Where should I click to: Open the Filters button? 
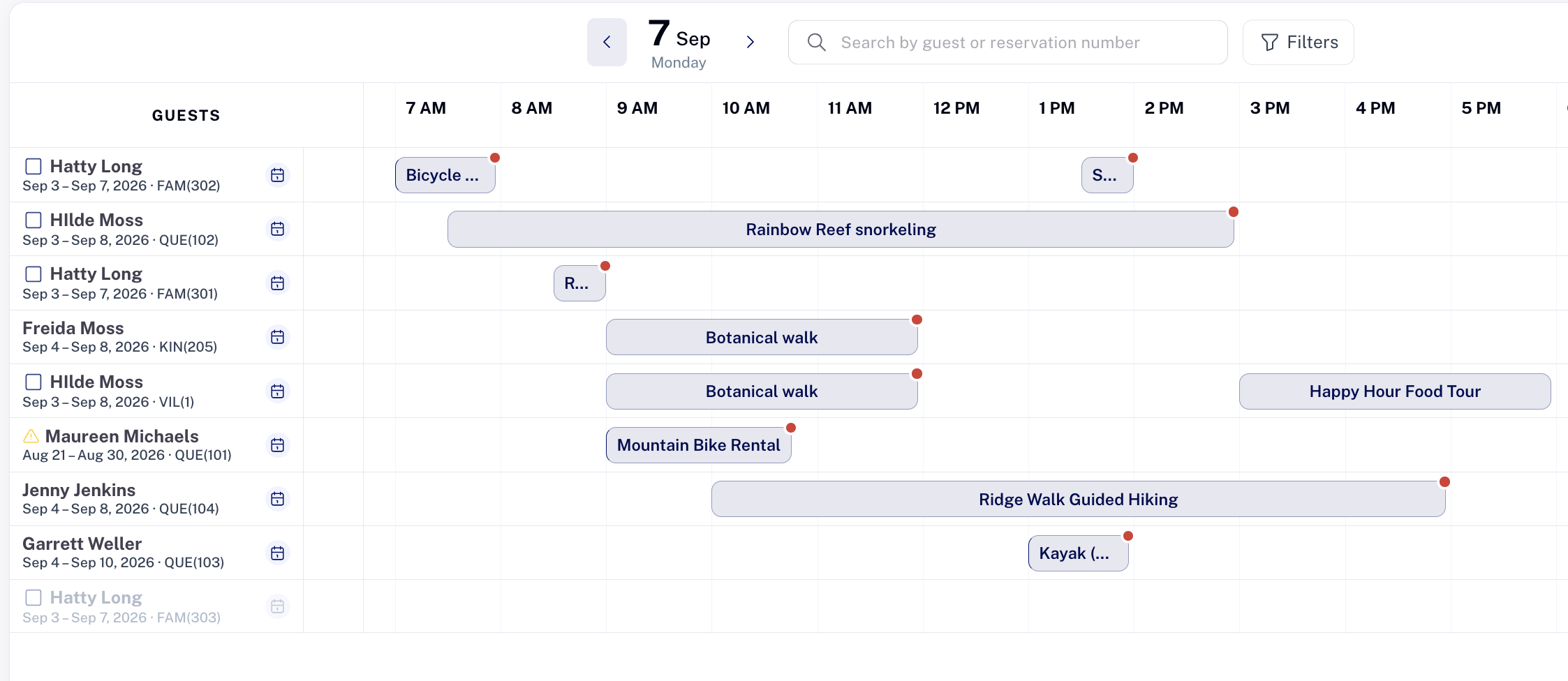click(x=1299, y=43)
